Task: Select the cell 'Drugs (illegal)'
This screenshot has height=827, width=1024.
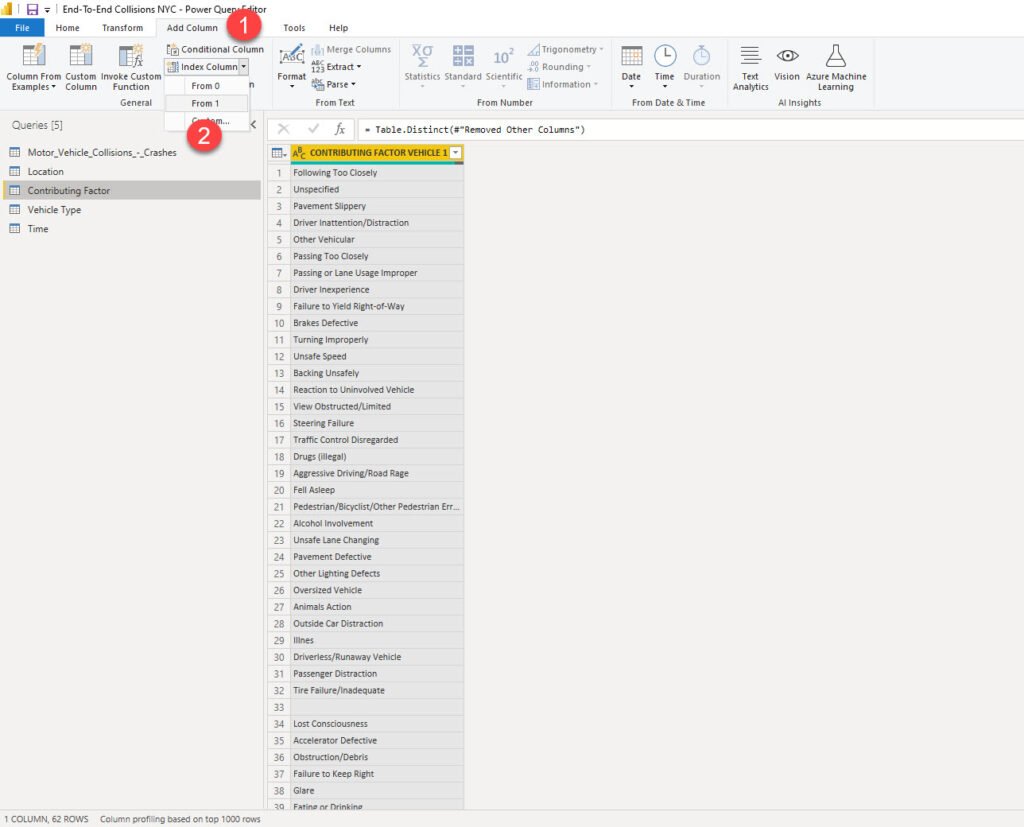Action: pyautogui.click(x=377, y=457)
